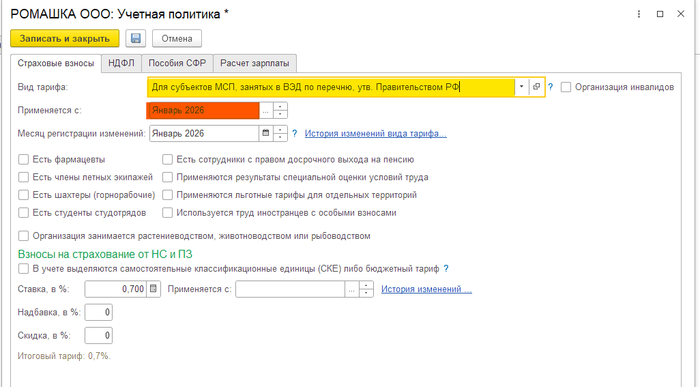Image resolution: width=700 pixels, height=387 pixels.
Task: Click ellipsis button in orange Применяется с field
Action: click(x=266, y=110)
